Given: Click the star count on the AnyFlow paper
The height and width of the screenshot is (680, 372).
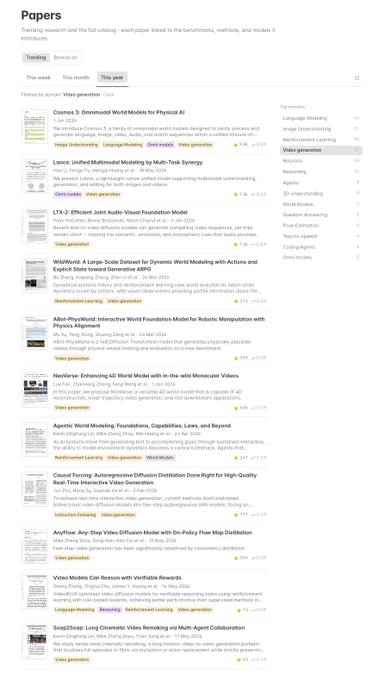Looking at the screenshot, I should (x=241, y=558).
